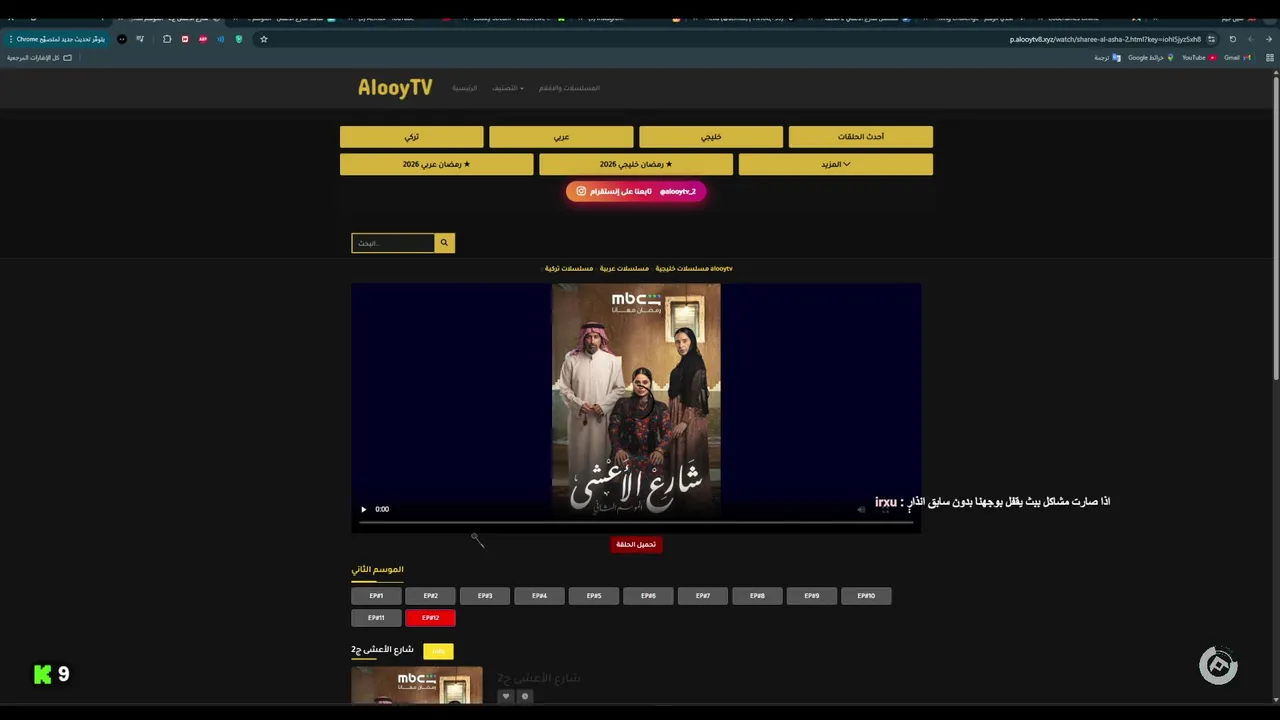
Task: Open the أحدث الحلقات category
Action: tap(861, 137)
